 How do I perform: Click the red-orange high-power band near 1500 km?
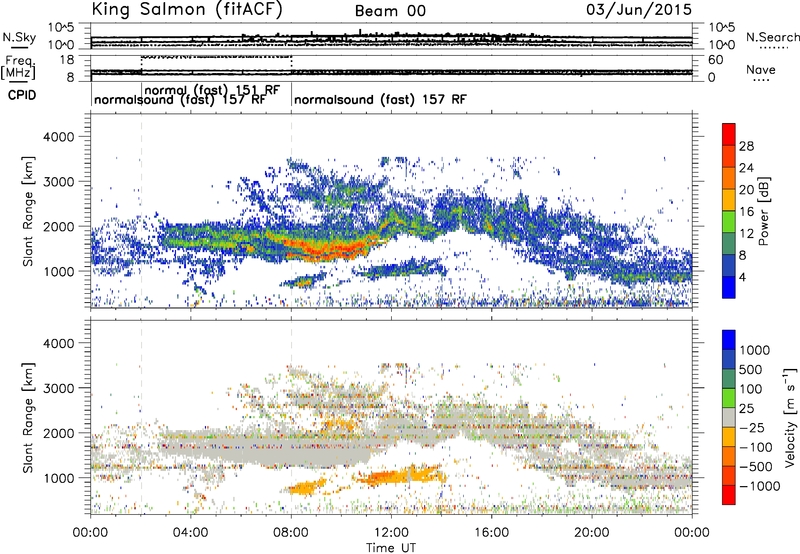327,248
